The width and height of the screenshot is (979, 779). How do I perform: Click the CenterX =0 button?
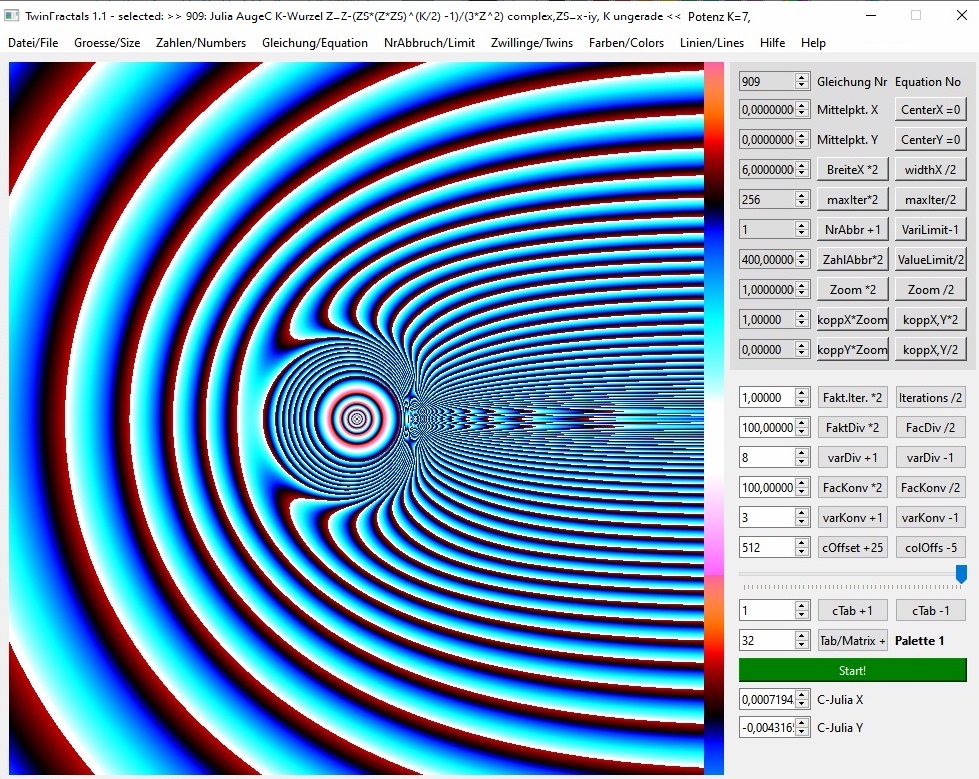pyautogui.click(x=930, y=109)
